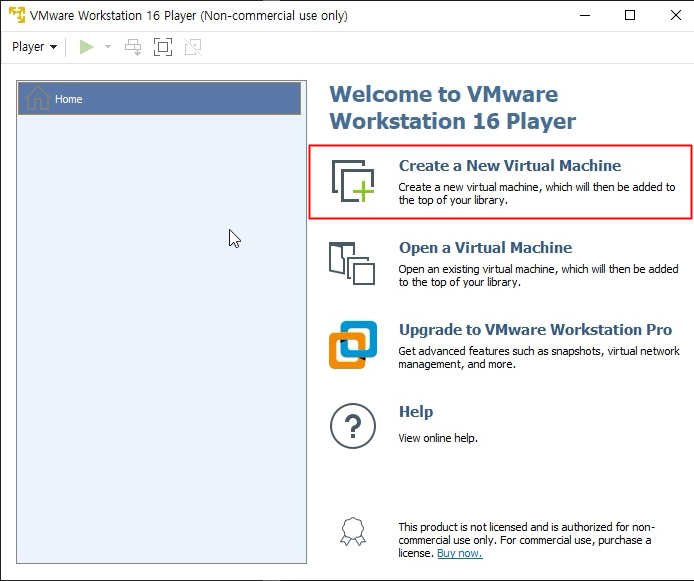Click 'Open an existing virtual machine' description
This screenshot has height=581, width=694.
pyautogui.click(x=538, y=275)
